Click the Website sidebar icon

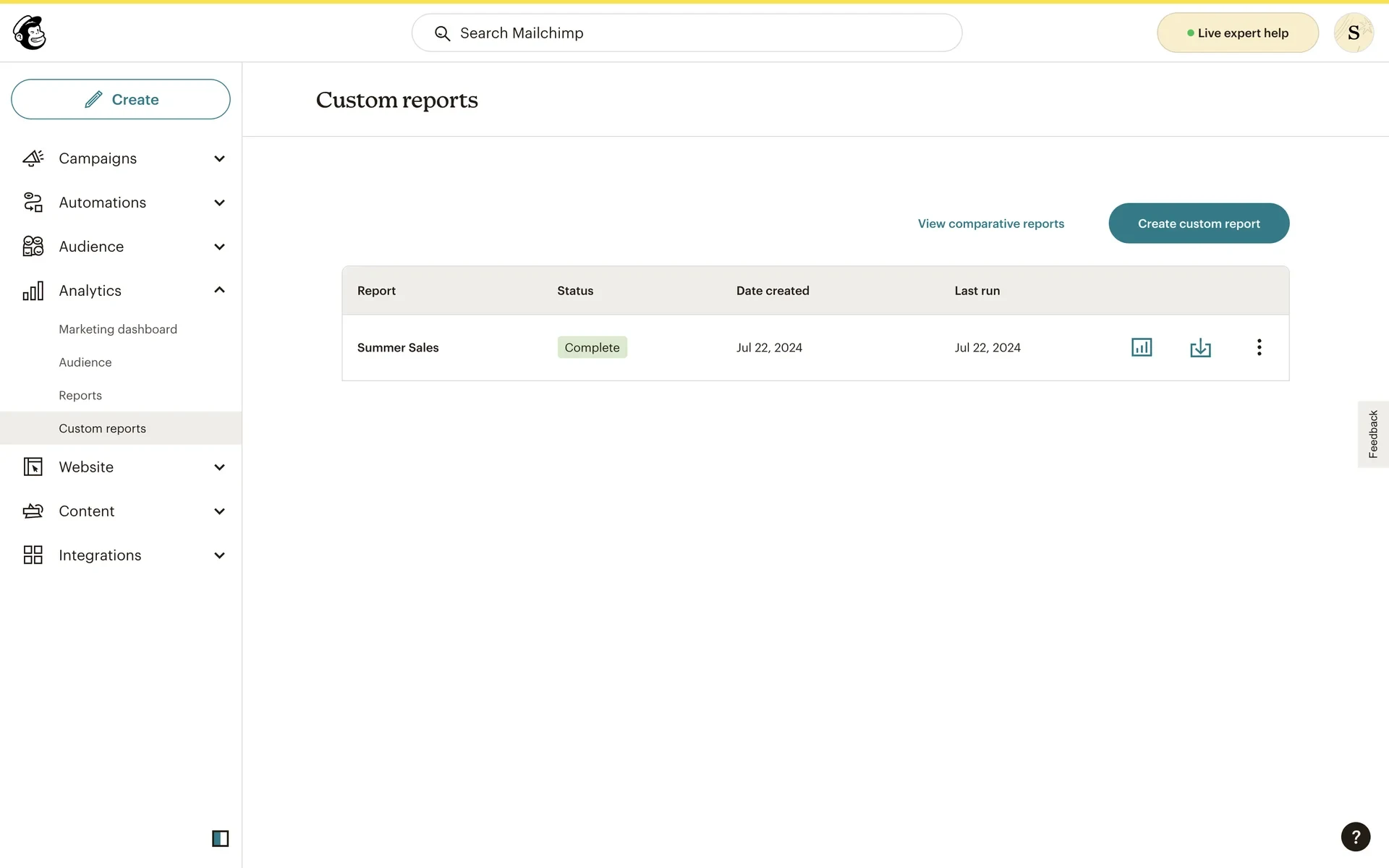click(x=33, y=467)
